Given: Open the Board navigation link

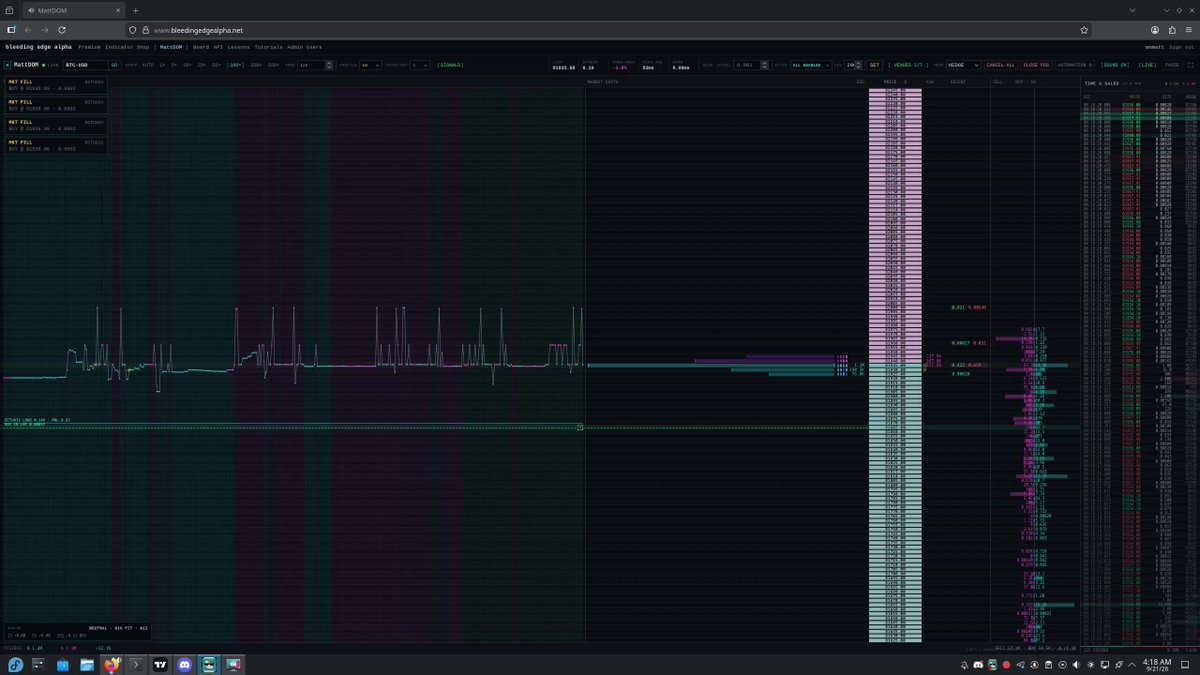Looking at the screenshot, I should (201, 47).
